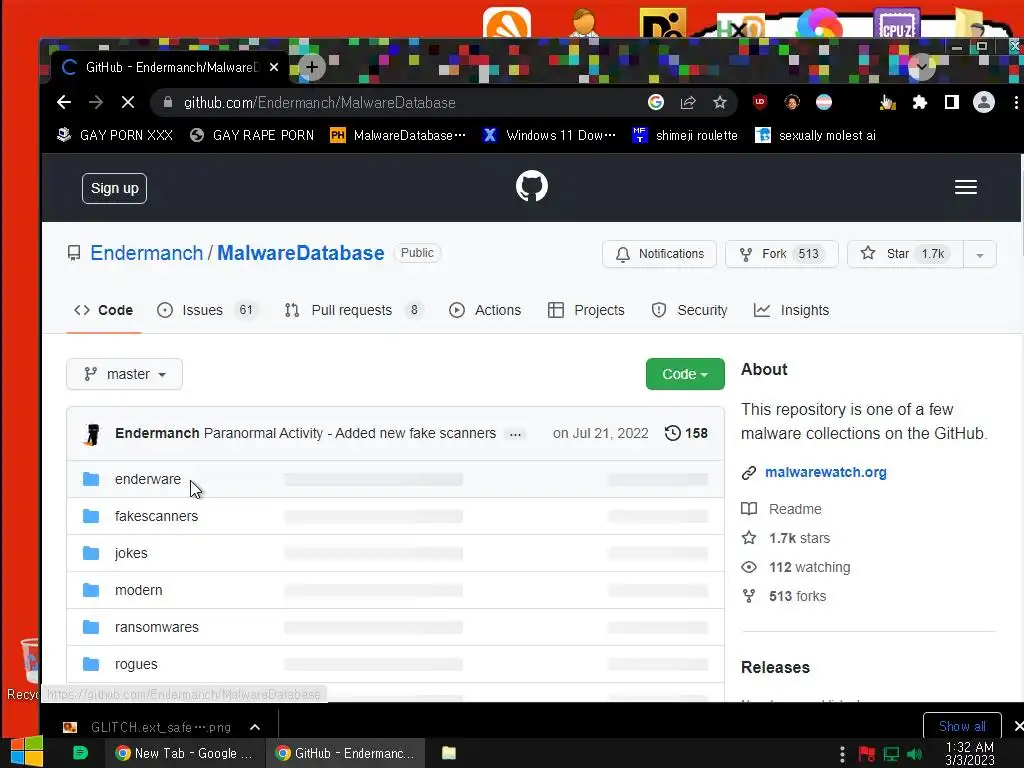Image resolution: width=1024 pixels, height=768 pixels.
Task: Open the modern folder
Action: [138, 590]
